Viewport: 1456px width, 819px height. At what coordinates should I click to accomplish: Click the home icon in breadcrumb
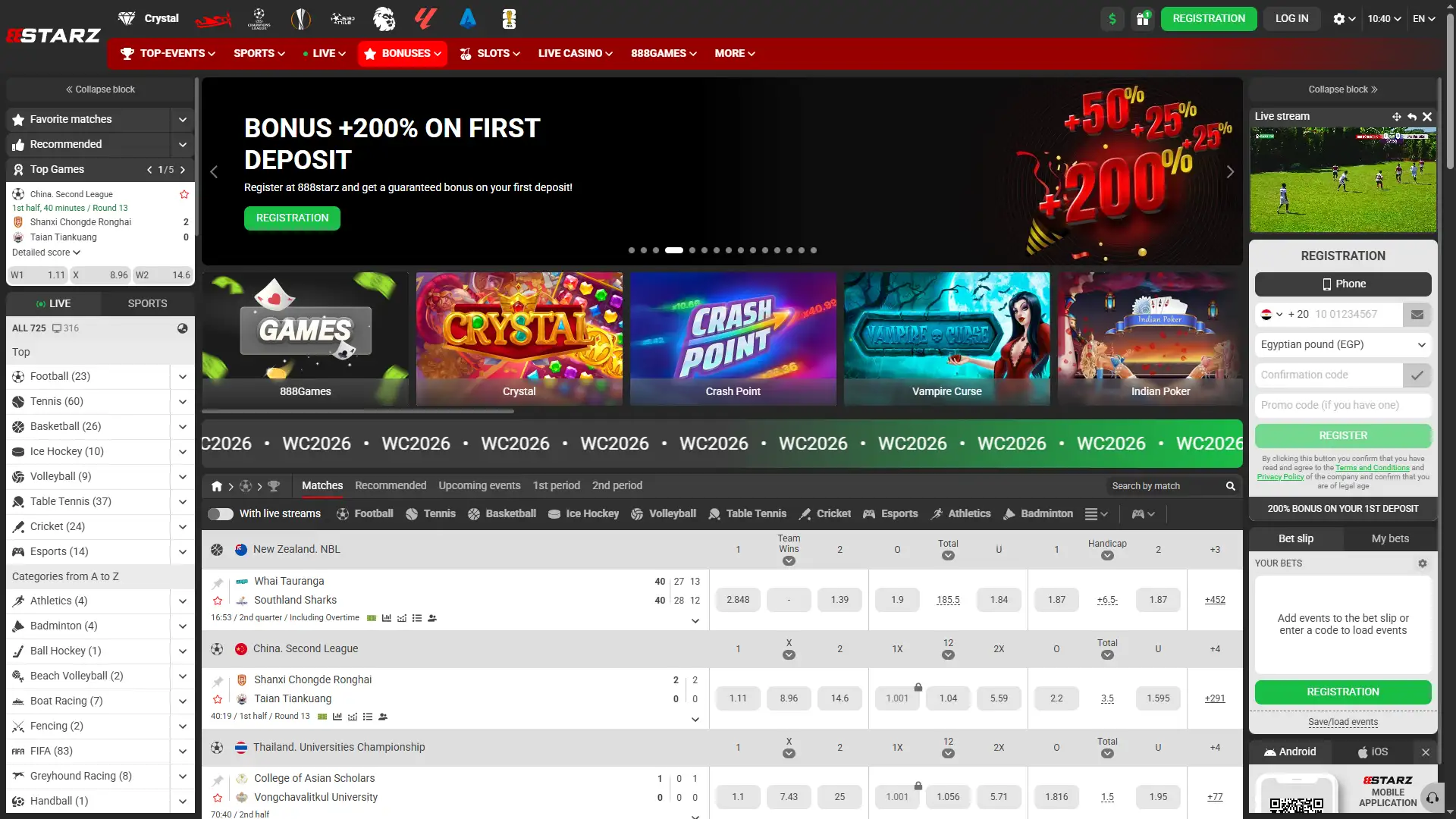217,486
